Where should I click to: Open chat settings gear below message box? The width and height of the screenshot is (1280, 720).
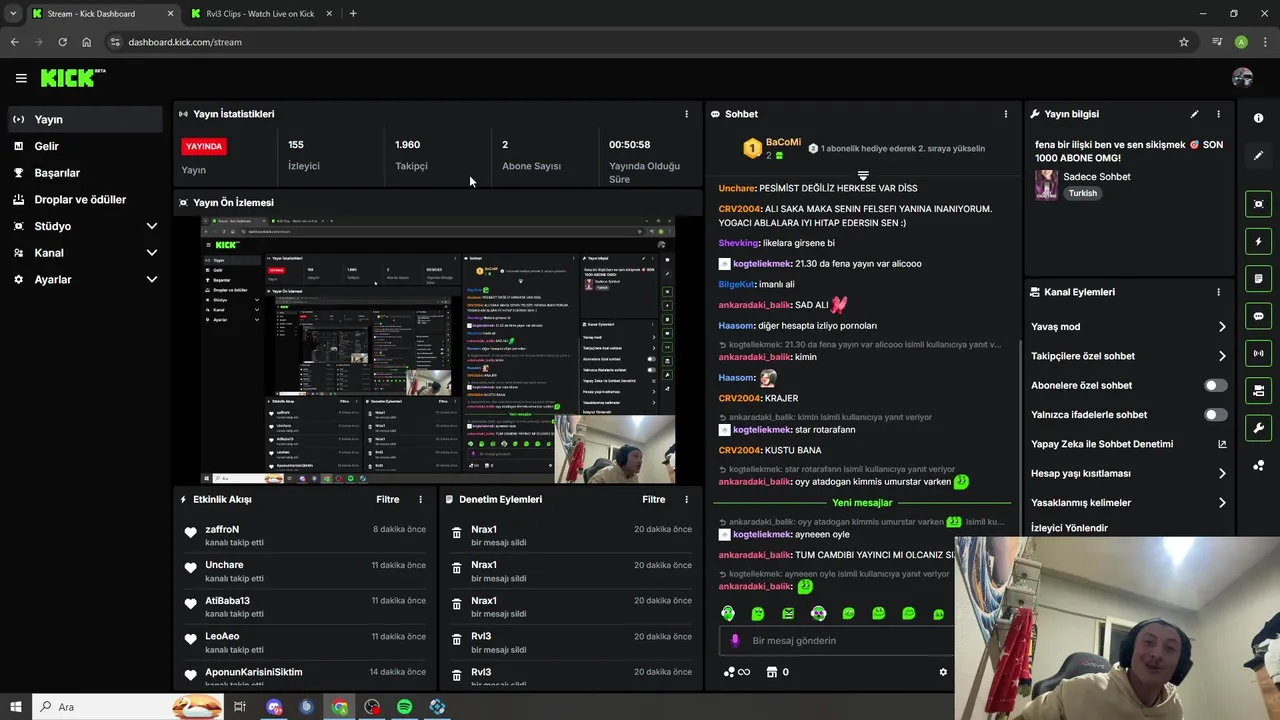point(942,672)
